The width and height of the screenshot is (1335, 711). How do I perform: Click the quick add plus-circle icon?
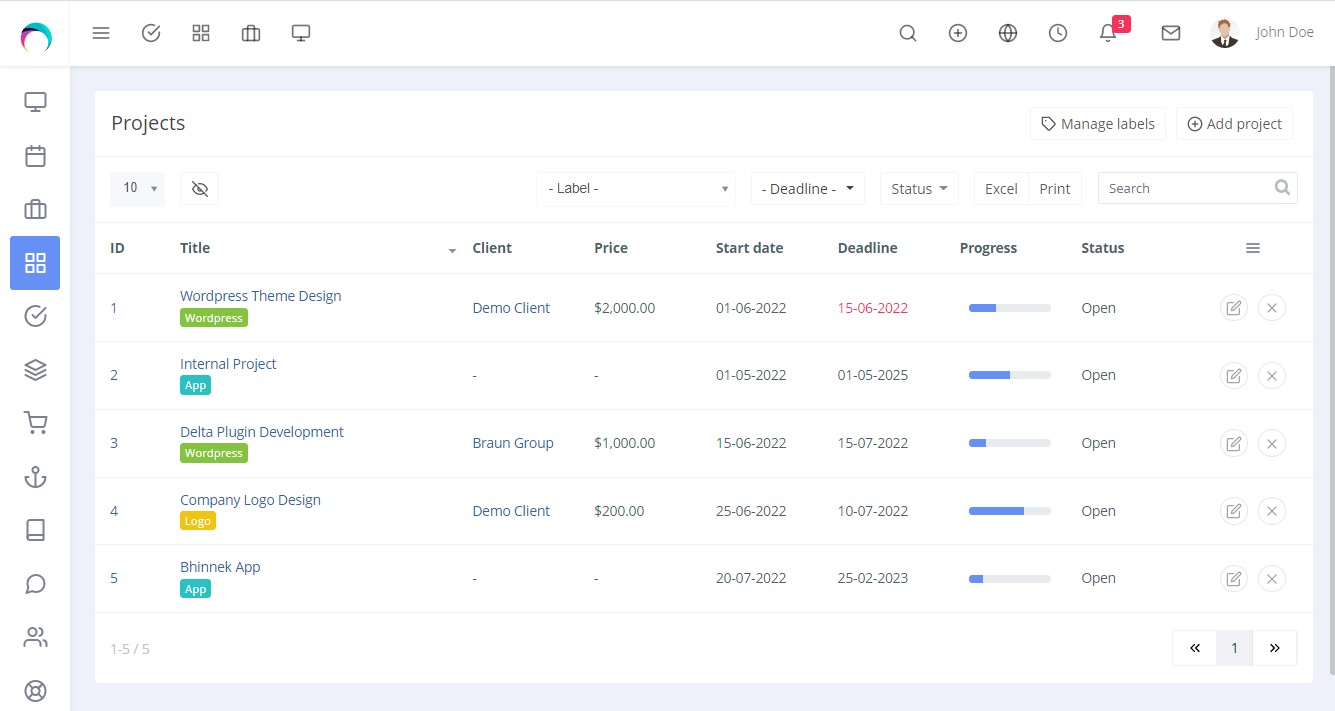coord(958,33)
